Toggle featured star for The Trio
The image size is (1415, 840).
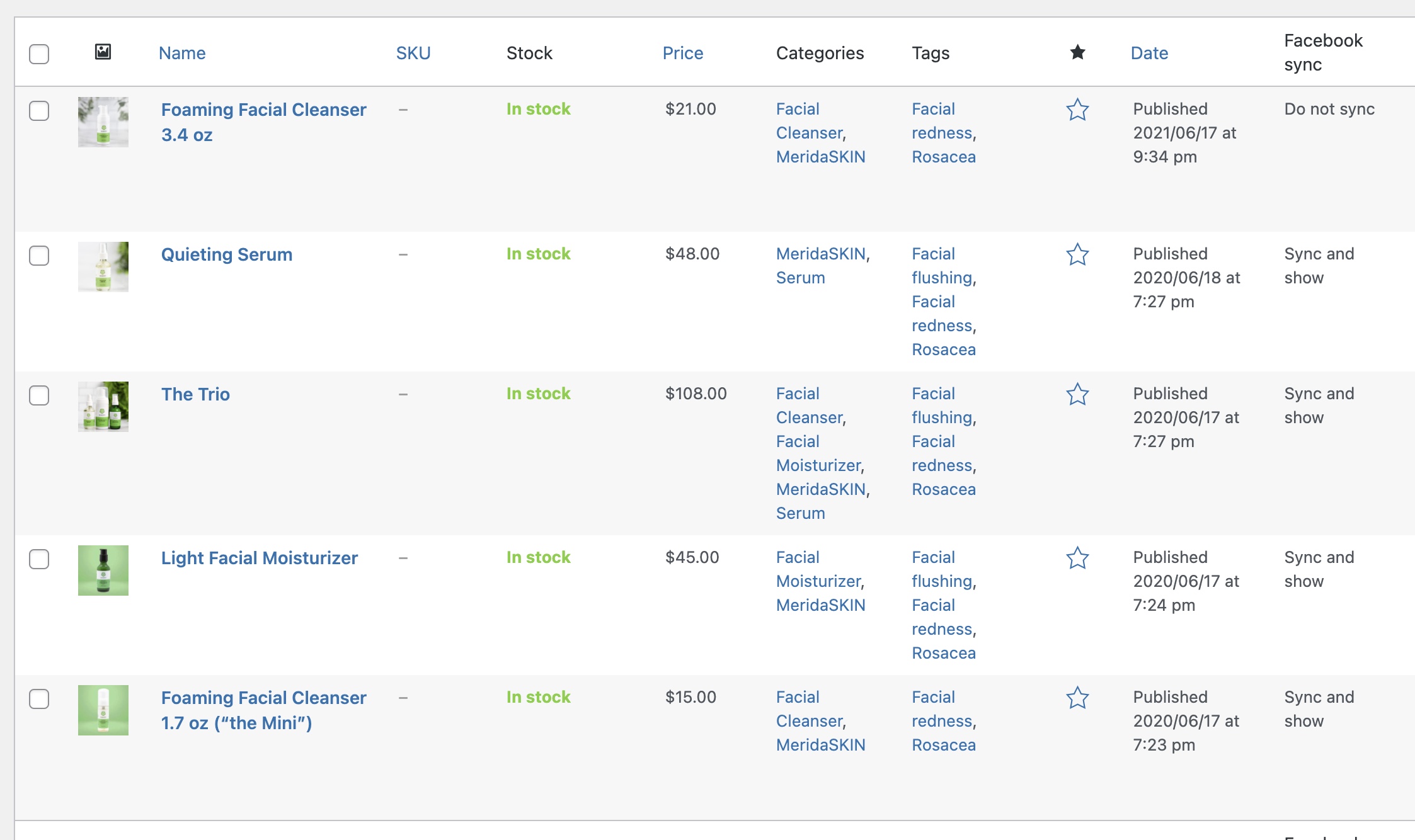(x=1077, y=394)
